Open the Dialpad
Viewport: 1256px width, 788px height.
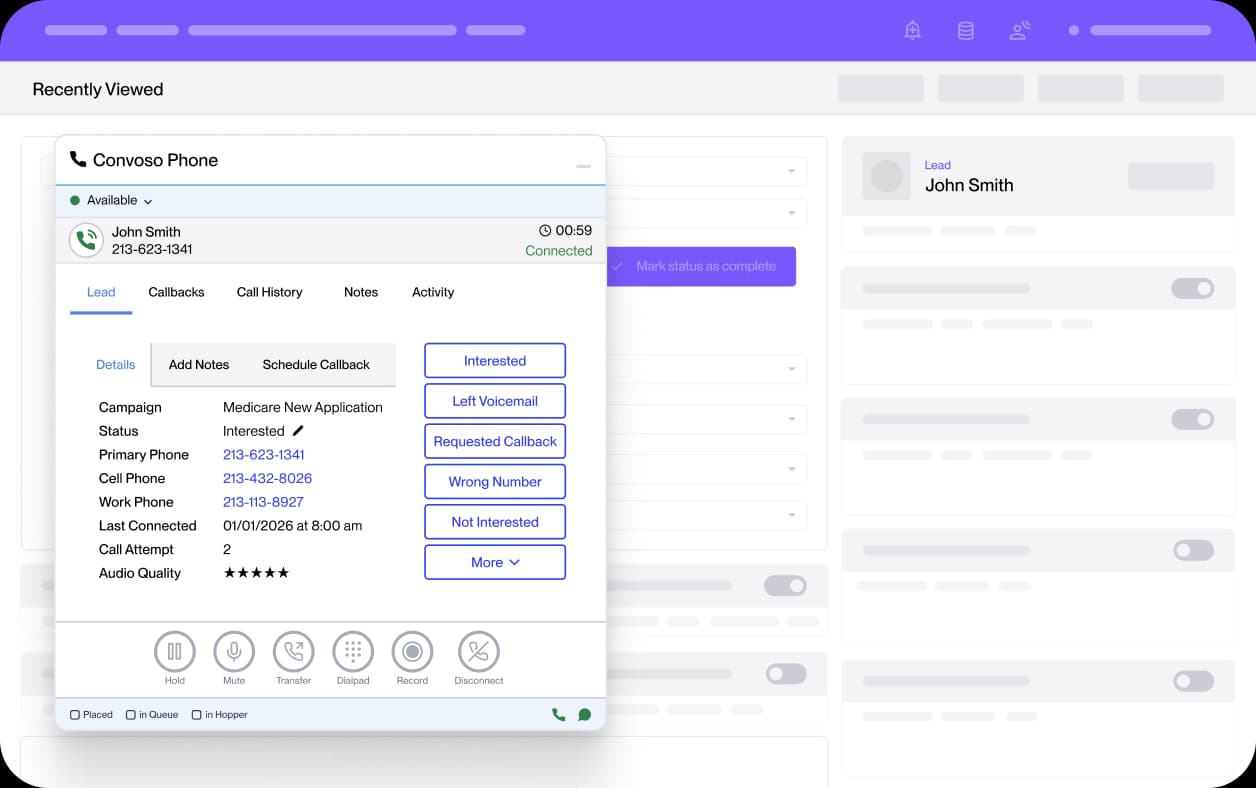tap(353, 652)
